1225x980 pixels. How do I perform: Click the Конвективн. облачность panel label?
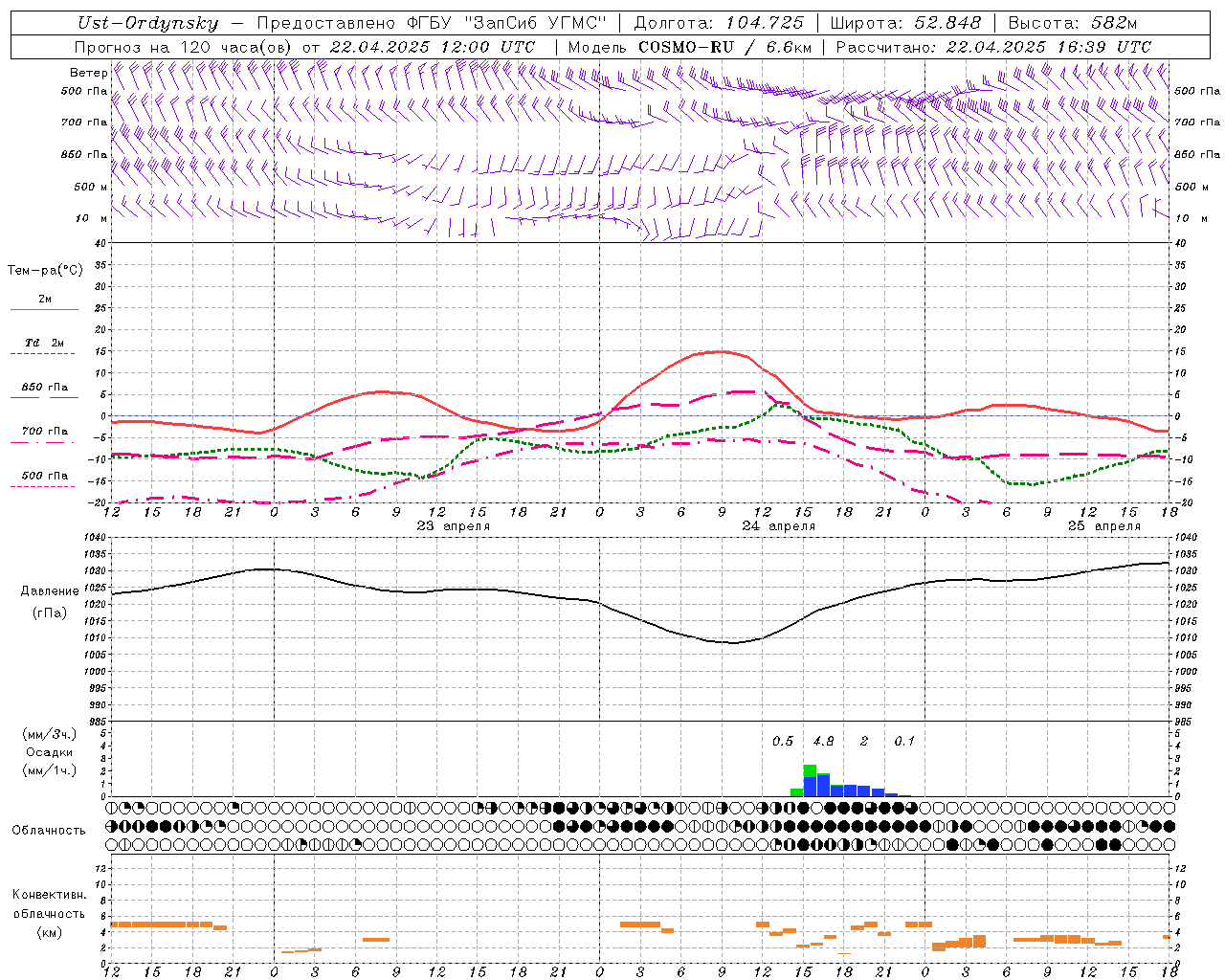[x=49, y=913]
